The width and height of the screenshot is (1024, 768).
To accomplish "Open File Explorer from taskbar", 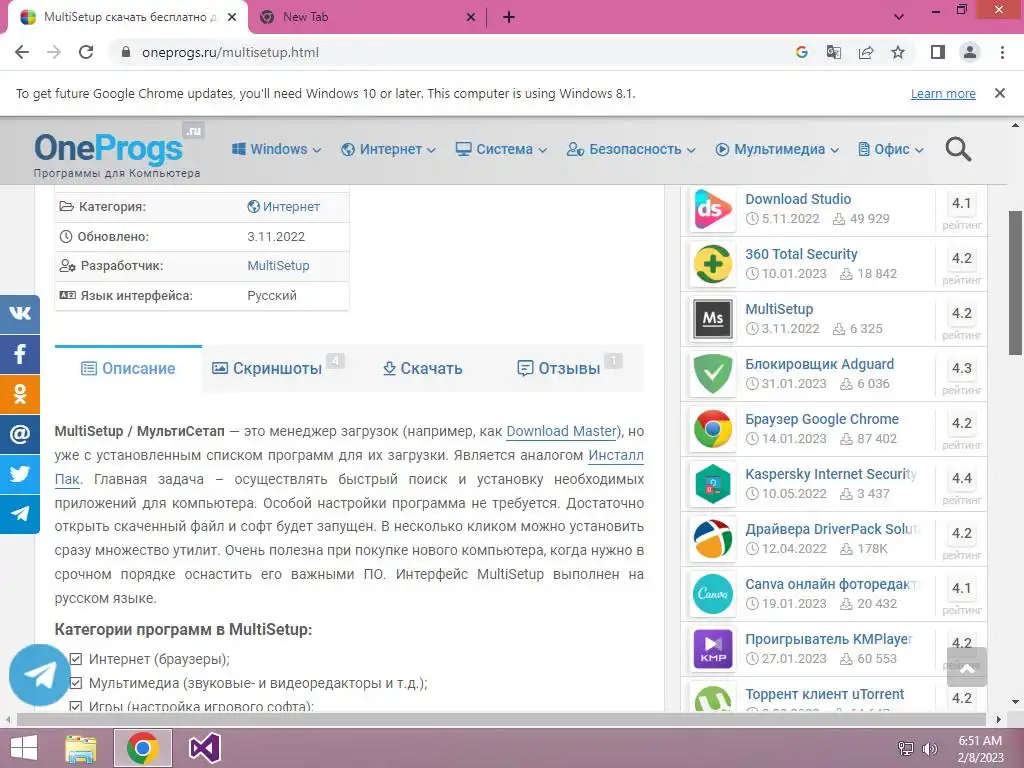I will (80, 748).
